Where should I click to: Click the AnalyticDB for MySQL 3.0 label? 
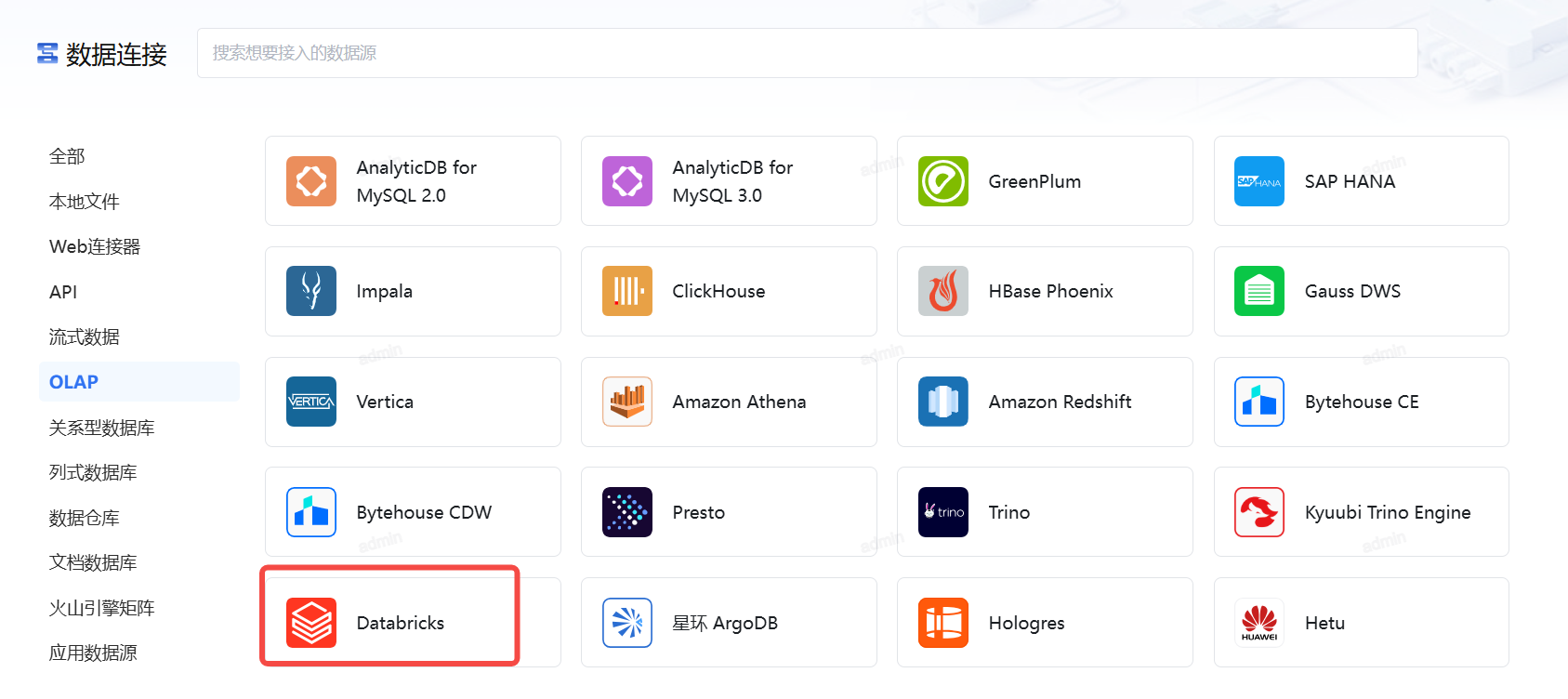click(732, 181)
